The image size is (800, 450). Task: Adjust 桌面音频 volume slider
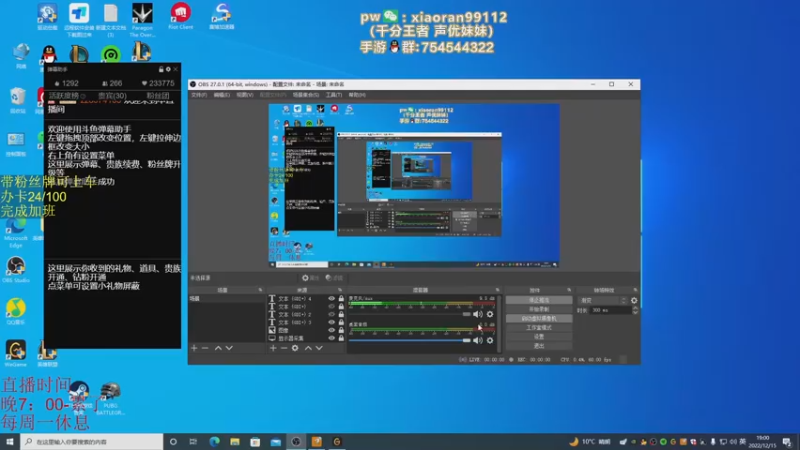(x=410, y=340)
